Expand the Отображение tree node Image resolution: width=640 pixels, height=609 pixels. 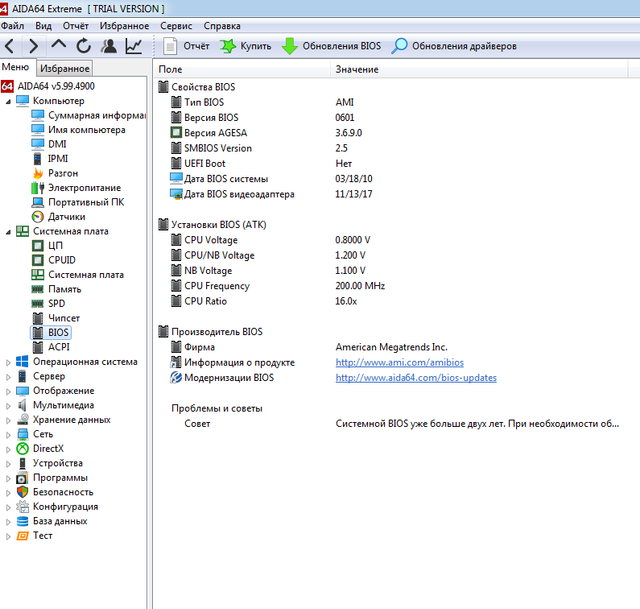coord(8,391)
